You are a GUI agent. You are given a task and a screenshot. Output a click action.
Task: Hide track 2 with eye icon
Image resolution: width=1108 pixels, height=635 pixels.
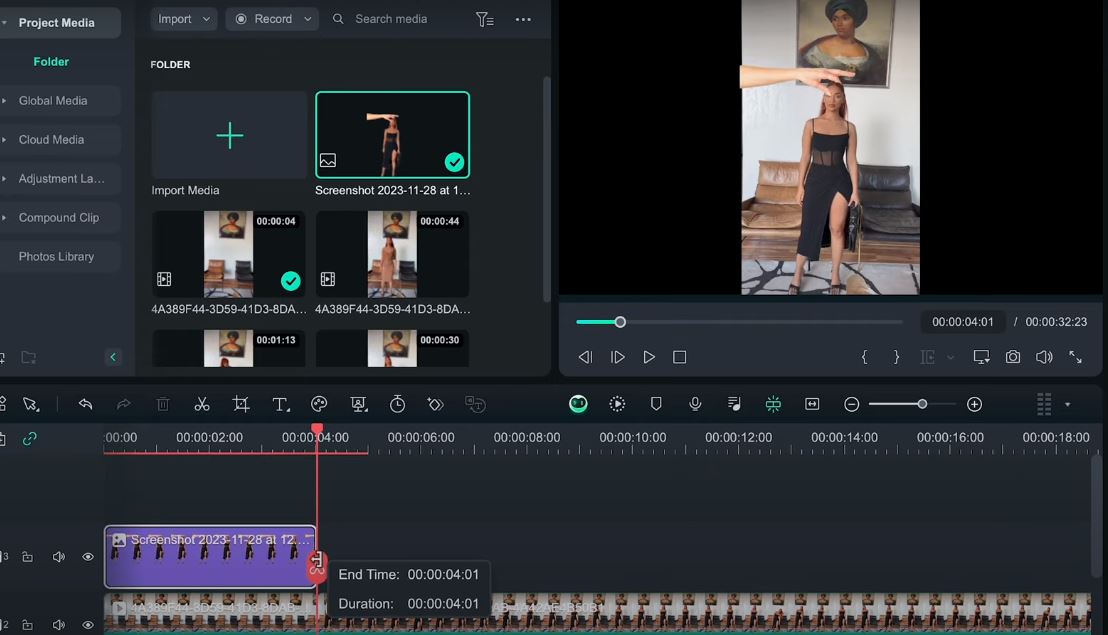[88, 624]
